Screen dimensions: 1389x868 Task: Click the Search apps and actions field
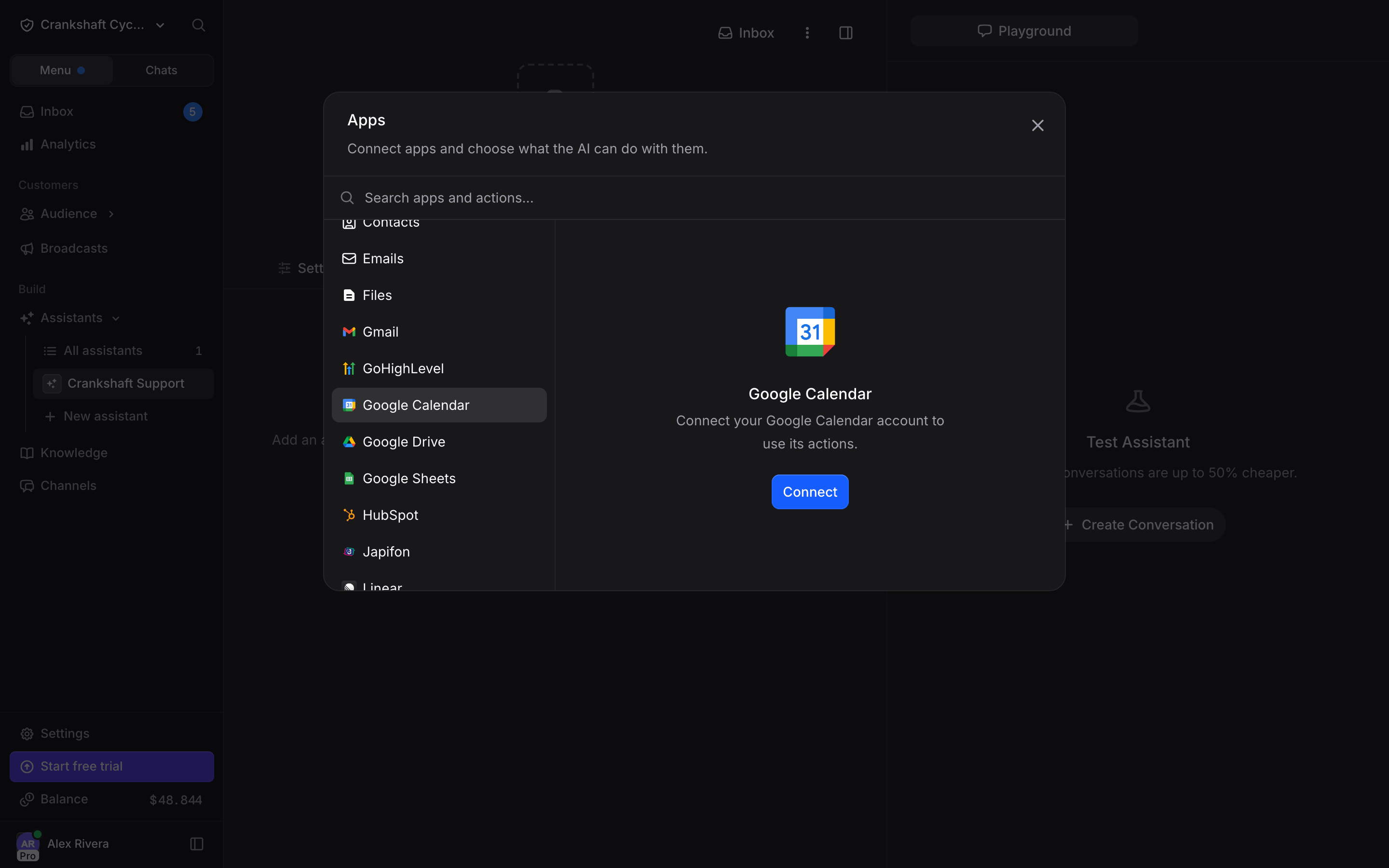(x=694, y=198)
